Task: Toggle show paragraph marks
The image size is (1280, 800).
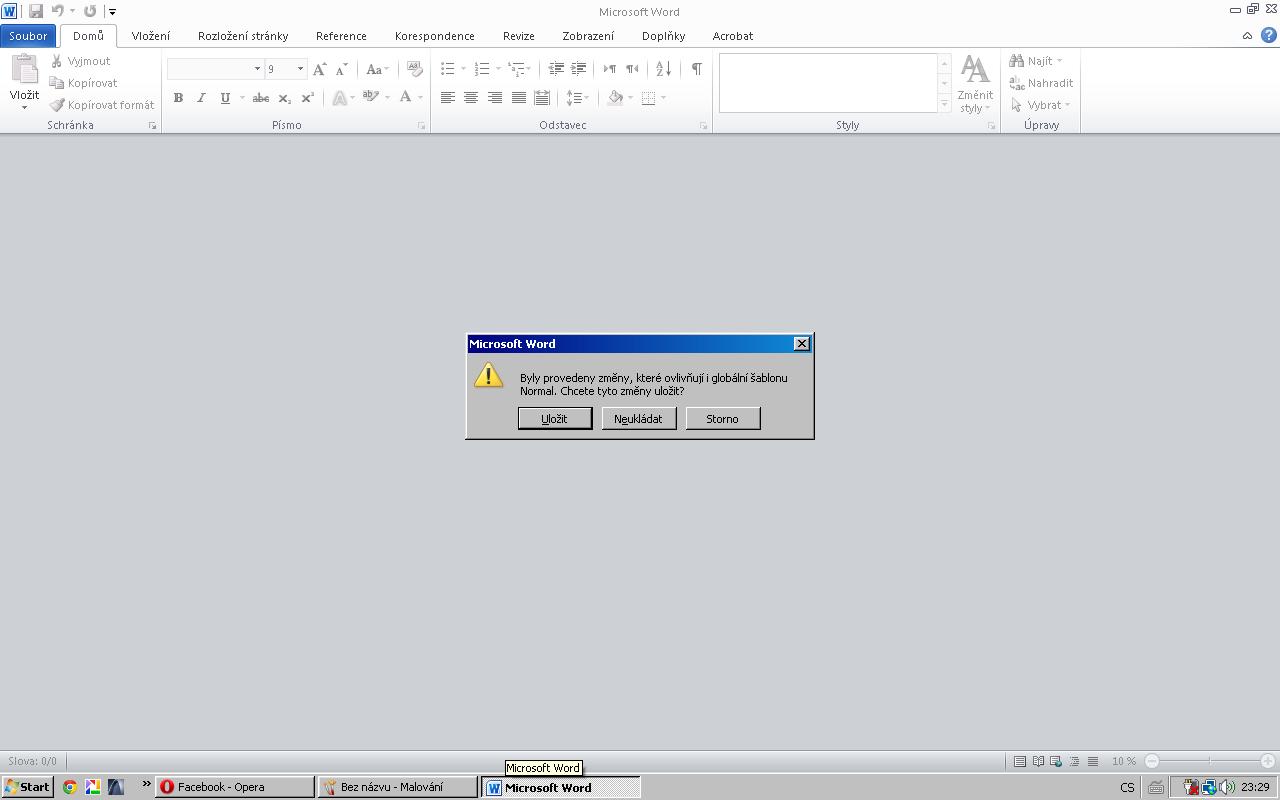Action: pyautogui.click(x=696, y=69)
